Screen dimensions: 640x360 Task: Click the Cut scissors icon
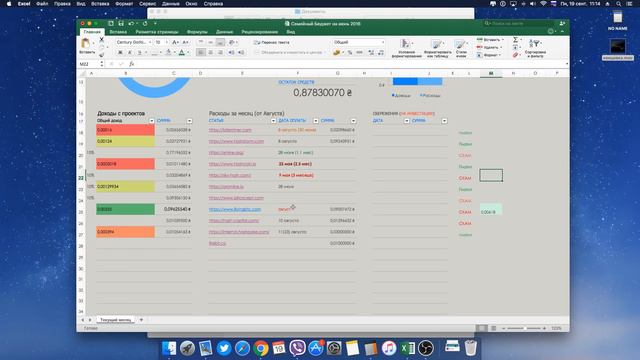coord(102,40)
